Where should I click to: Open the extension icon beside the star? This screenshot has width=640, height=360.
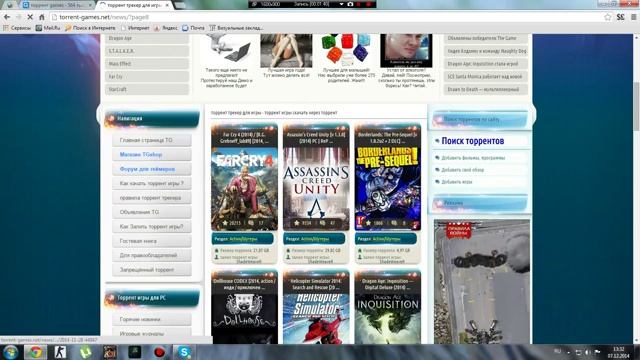tap(620, 17)
